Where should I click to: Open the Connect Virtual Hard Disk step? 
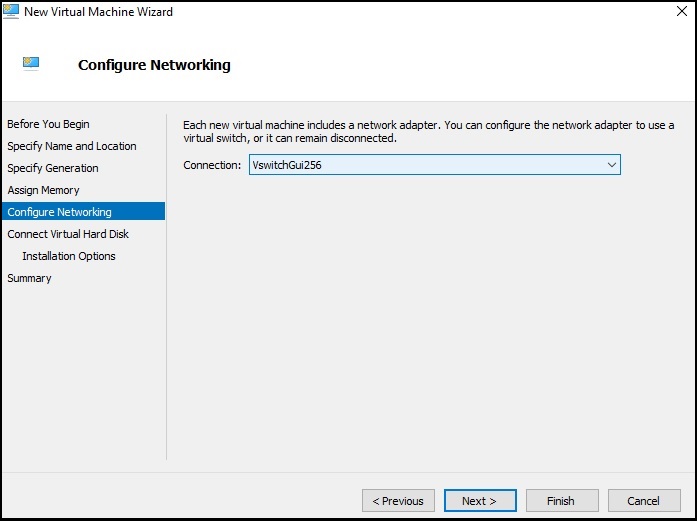coord(68,234)
